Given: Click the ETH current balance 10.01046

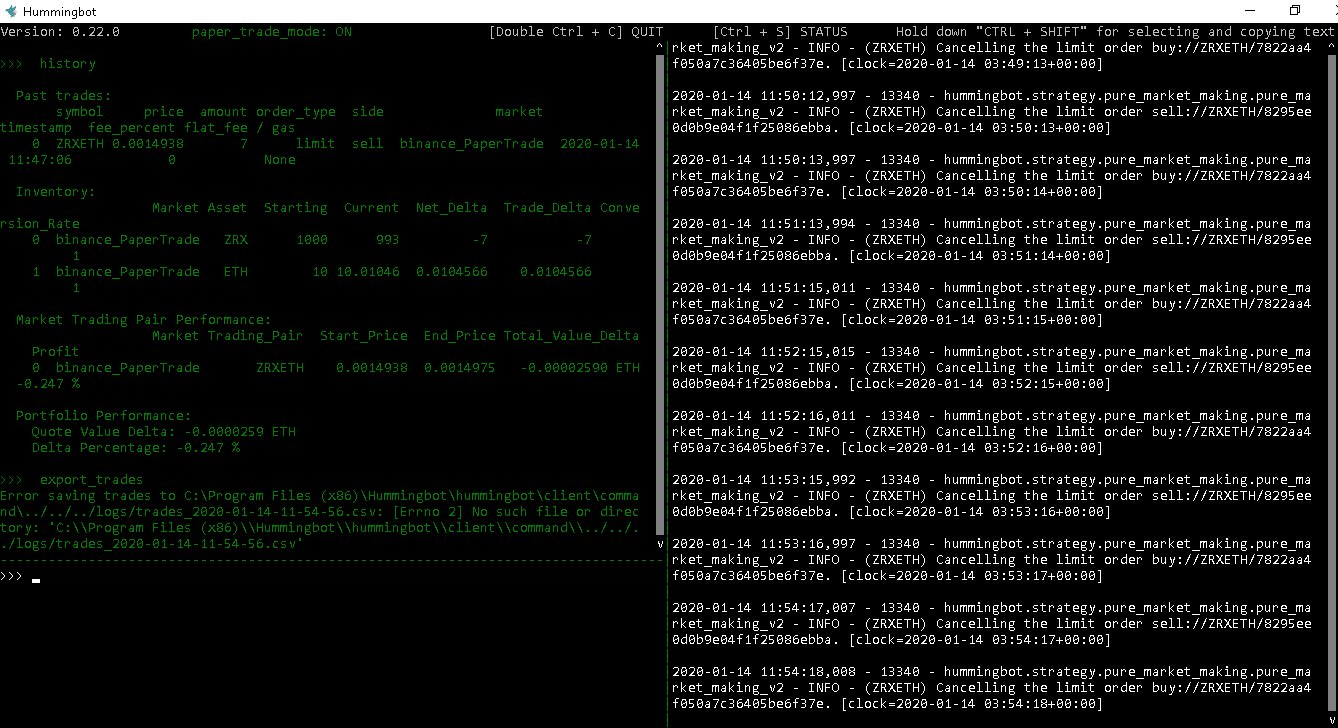Looking at the screenshot, I should (368, 272).
